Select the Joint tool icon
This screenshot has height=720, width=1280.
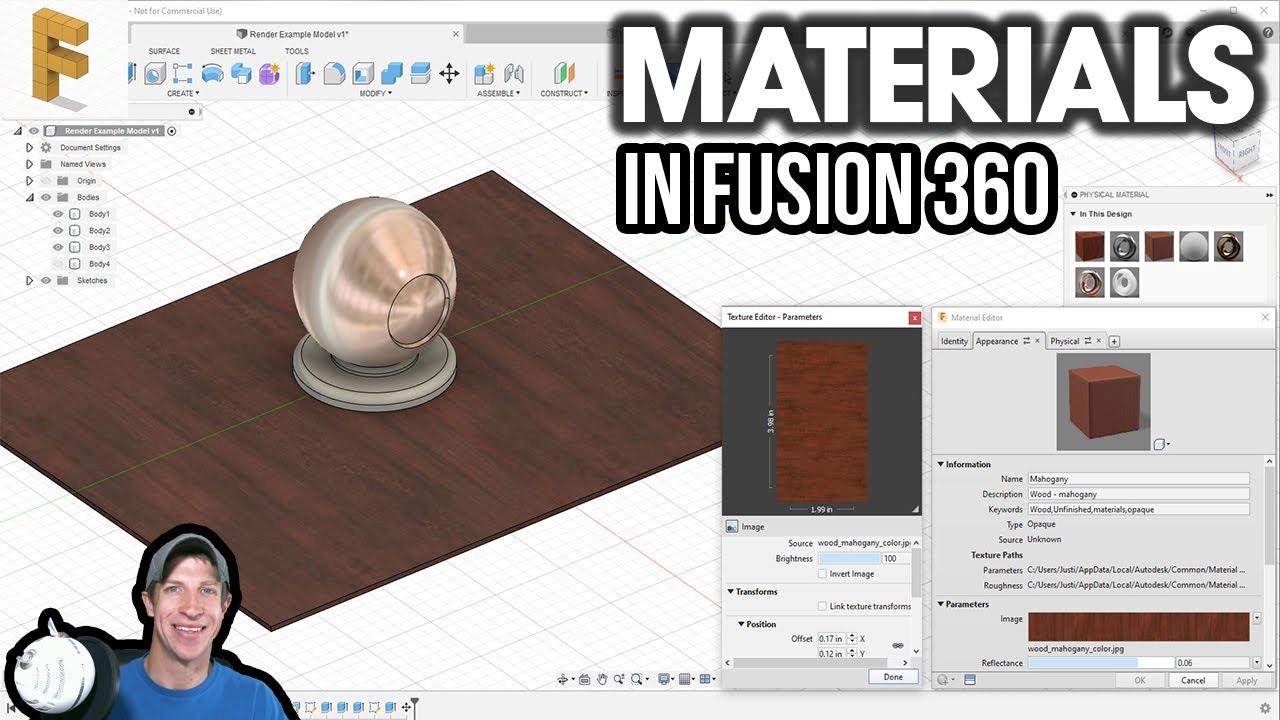pyautogui.click(x=514, y=73)
